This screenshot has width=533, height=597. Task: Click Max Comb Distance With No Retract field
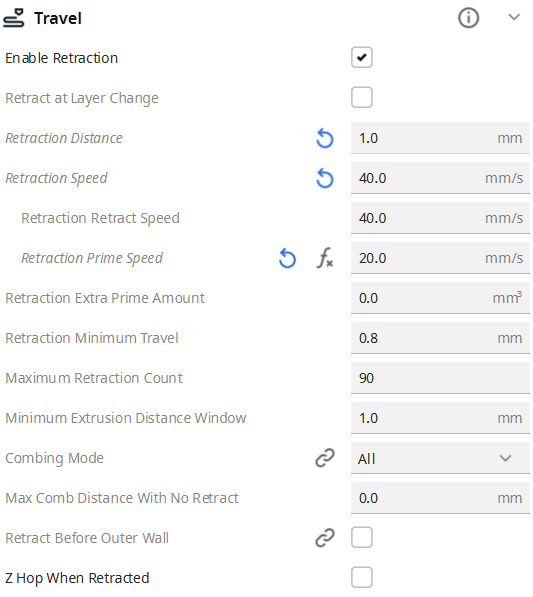point(440,498)
